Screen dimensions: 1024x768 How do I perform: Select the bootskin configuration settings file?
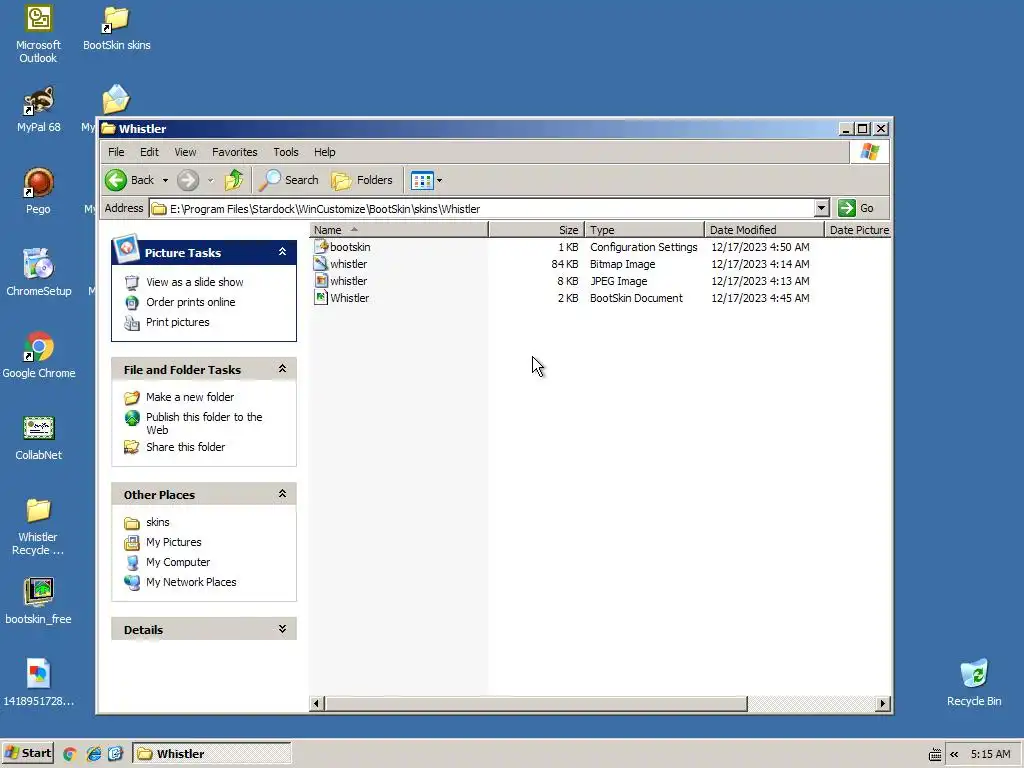(342, 247)
